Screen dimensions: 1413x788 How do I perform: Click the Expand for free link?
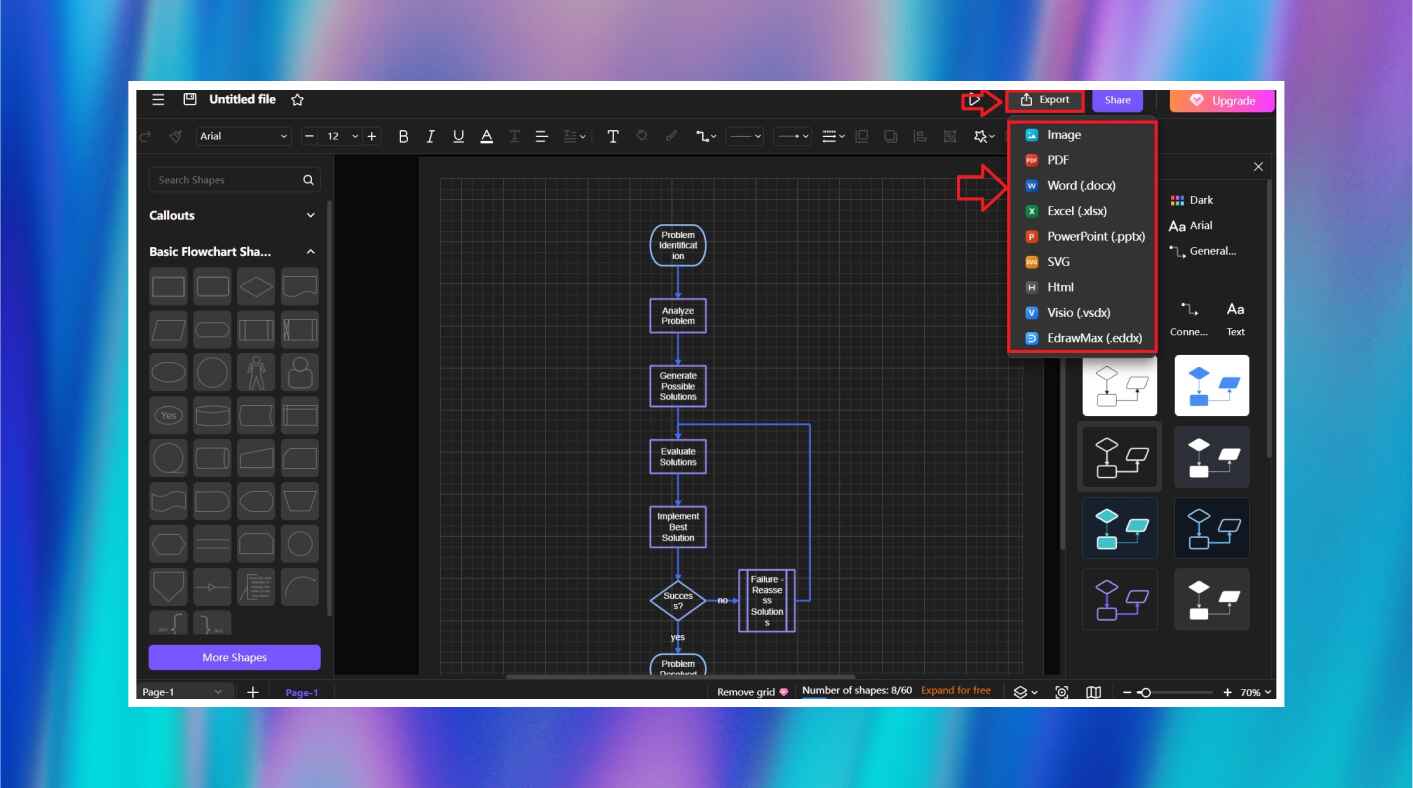coord(956,691)
